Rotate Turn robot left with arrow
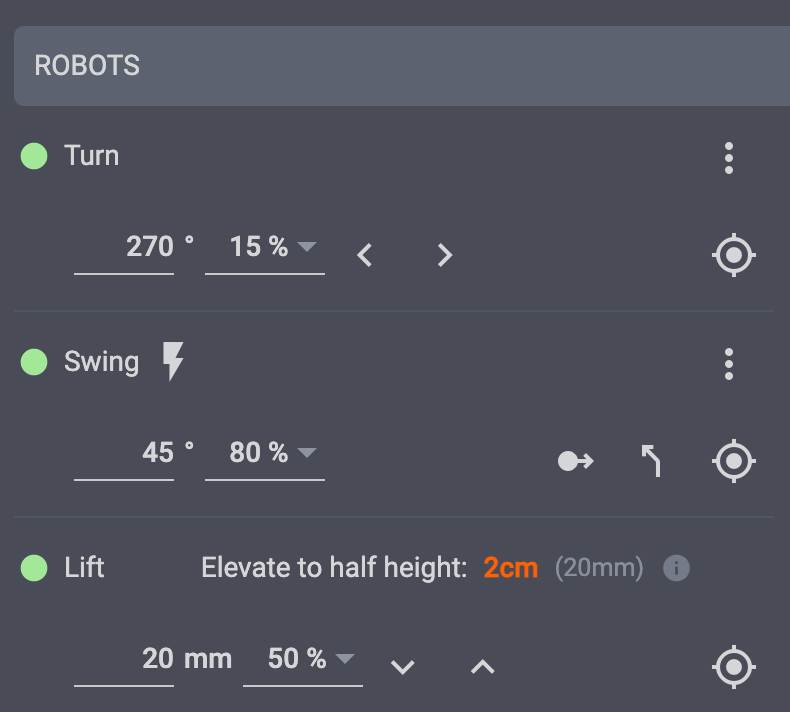The height and width of the screenshot is (712, 790). click(x=365, y=255)
